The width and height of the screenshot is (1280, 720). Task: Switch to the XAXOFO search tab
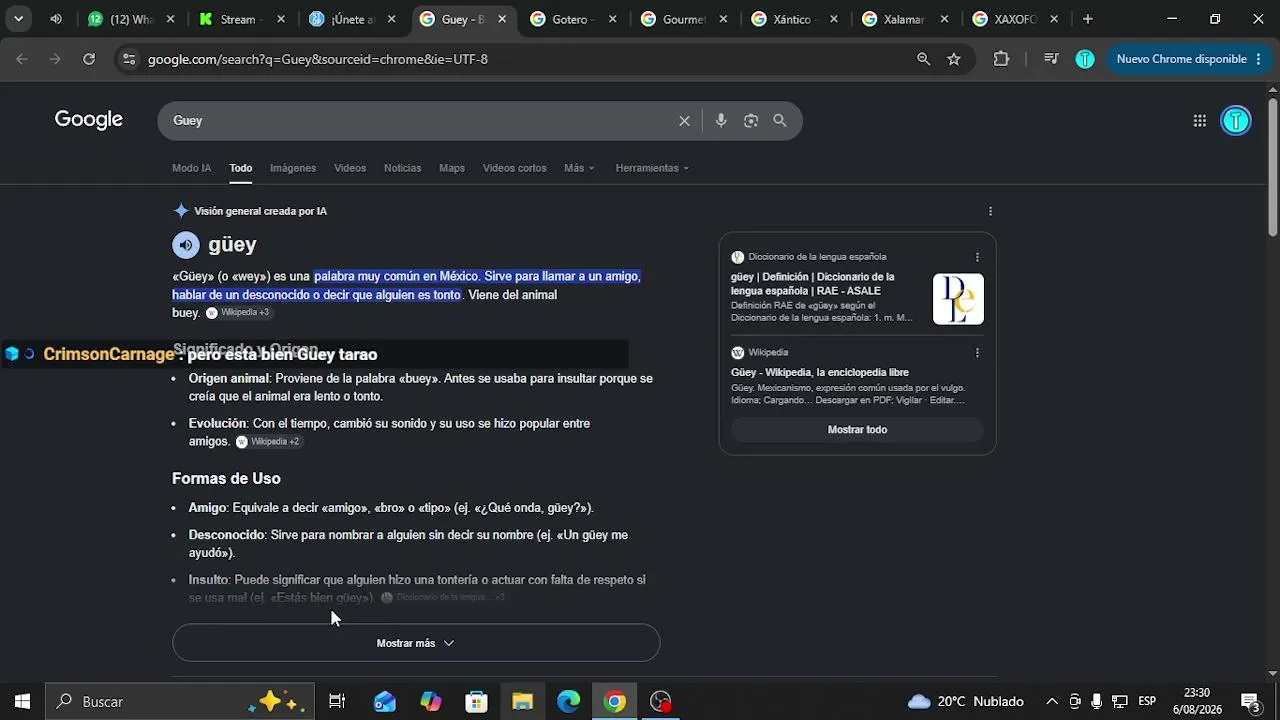tap(1014, 19)
